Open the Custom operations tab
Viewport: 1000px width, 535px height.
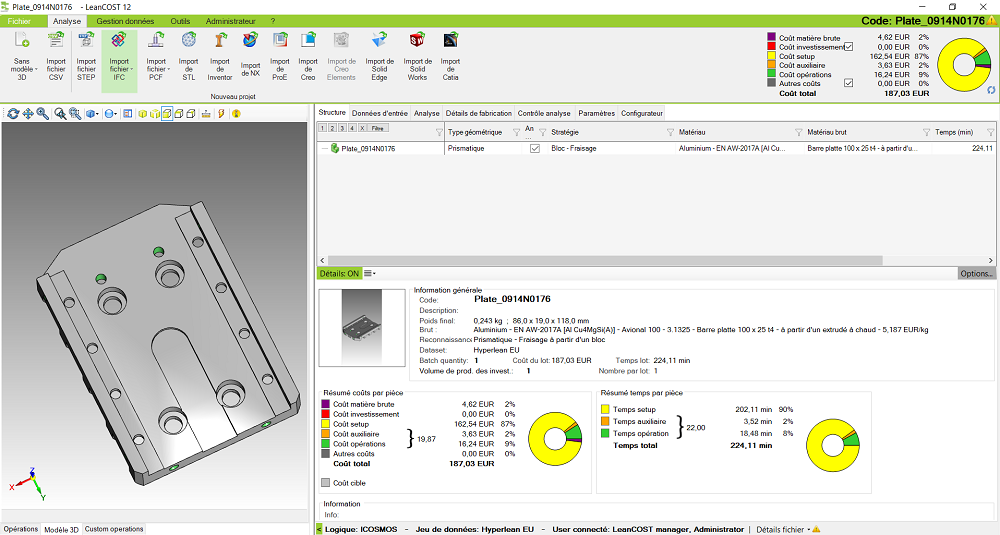click(114, 529)
